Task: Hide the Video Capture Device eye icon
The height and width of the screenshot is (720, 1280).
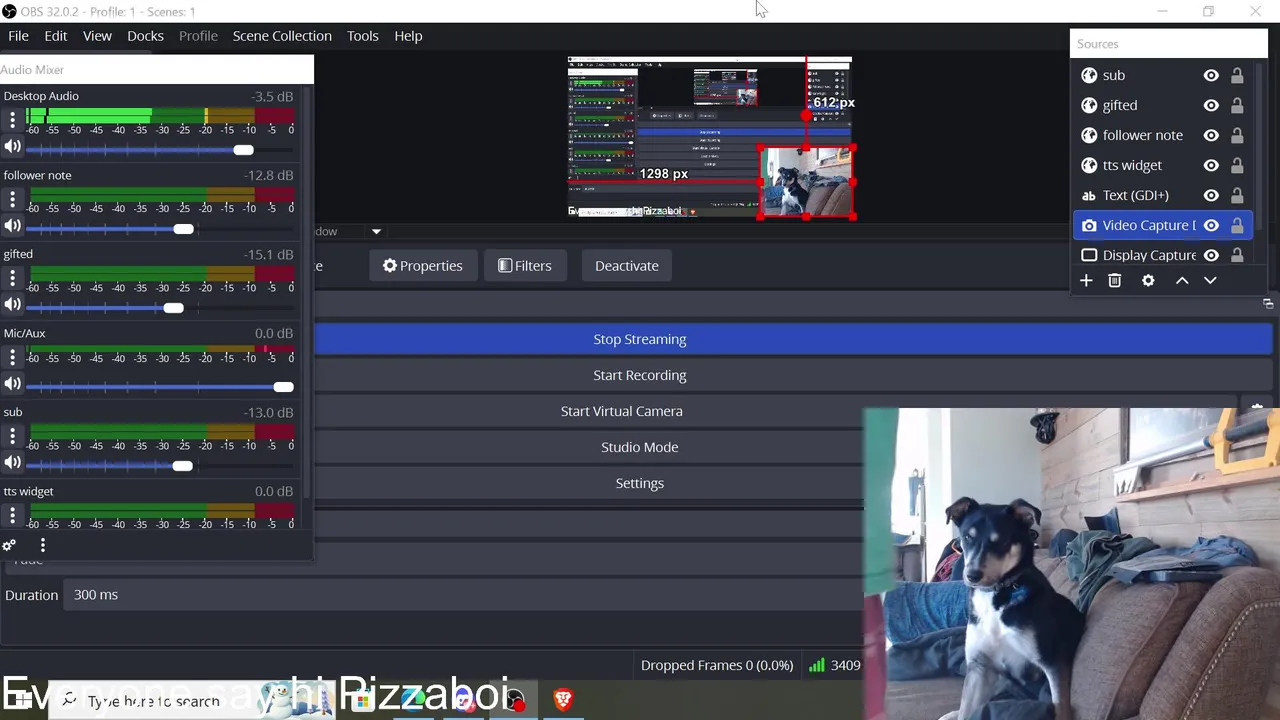Action: [1211, 225]
